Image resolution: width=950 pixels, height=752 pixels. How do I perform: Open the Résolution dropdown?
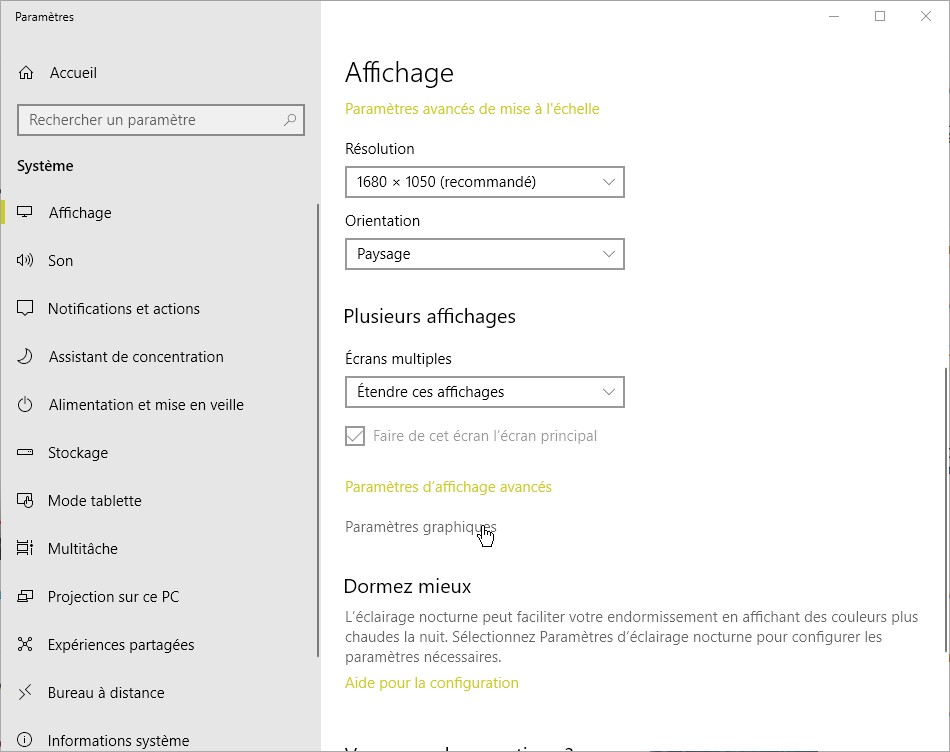pos(484,182)
